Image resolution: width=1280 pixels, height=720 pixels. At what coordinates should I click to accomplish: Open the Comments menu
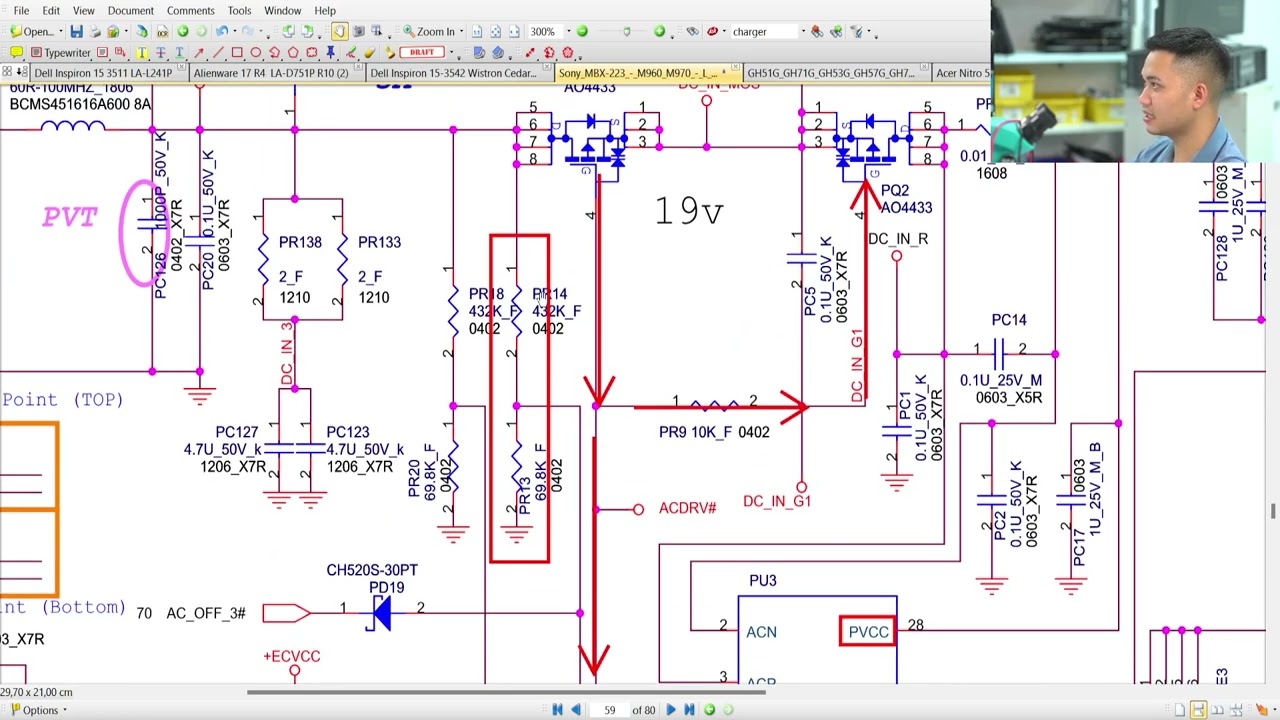coord(191,11)
